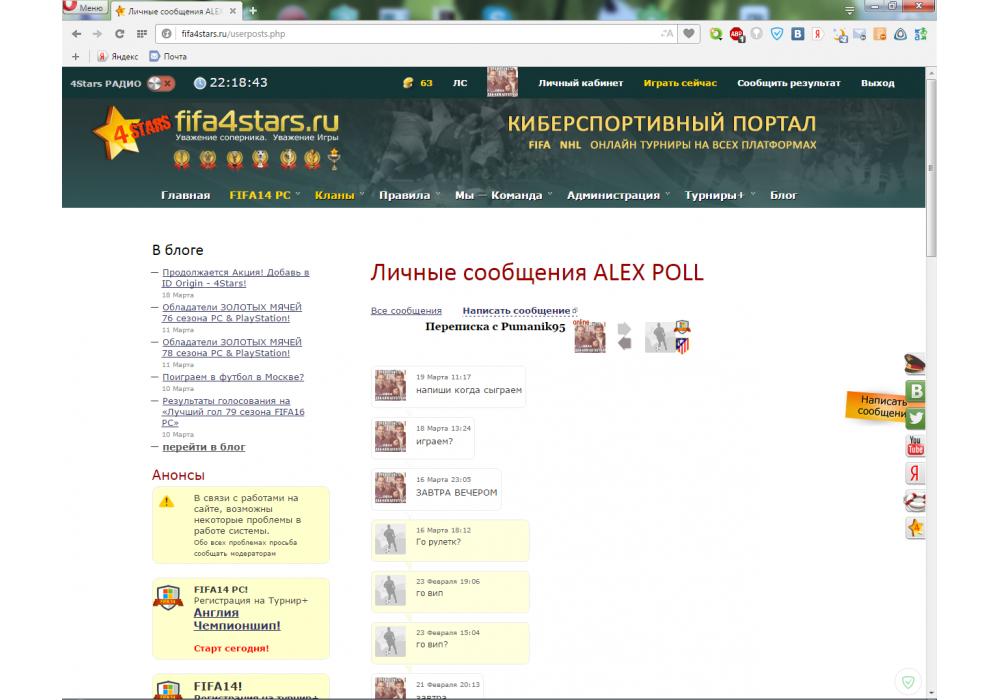Click Pumanik95's silhouette avatar in header
The height and width of the screenshot is (700, 1000).
click(x=659, y=337)
